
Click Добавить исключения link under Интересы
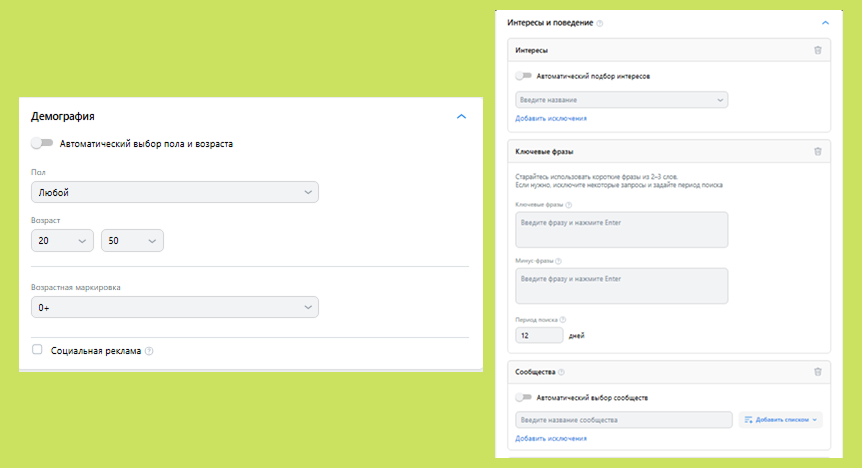(x=551, y=118)
